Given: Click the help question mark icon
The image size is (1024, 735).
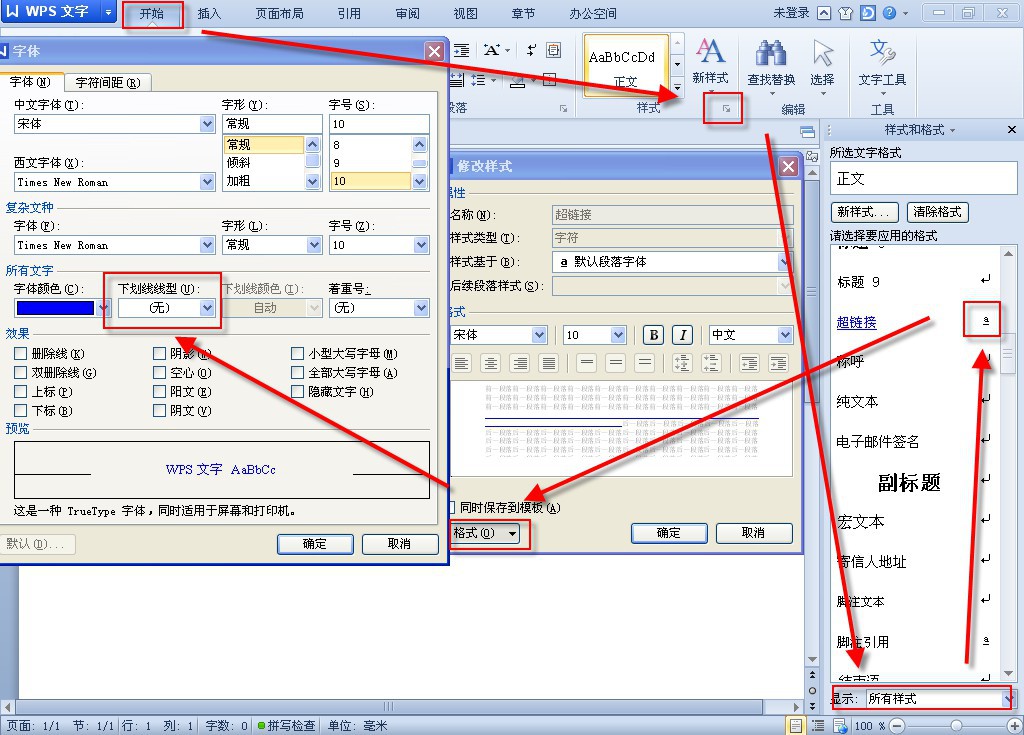Looking at the screenshot, I should point(889,12).
